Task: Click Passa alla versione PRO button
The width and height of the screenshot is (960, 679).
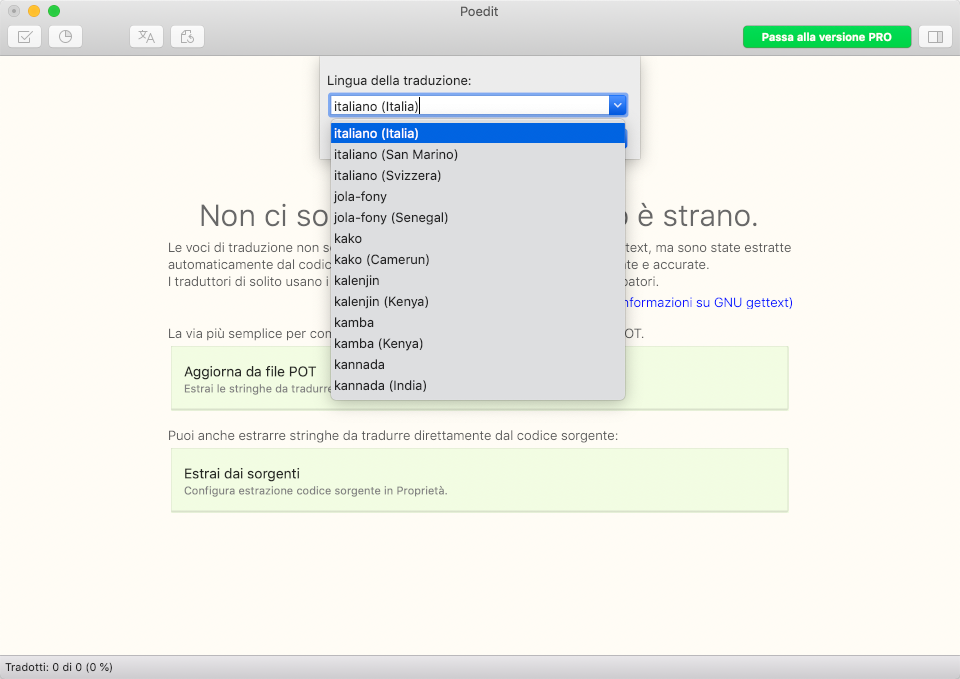Action: click(827, 37)
